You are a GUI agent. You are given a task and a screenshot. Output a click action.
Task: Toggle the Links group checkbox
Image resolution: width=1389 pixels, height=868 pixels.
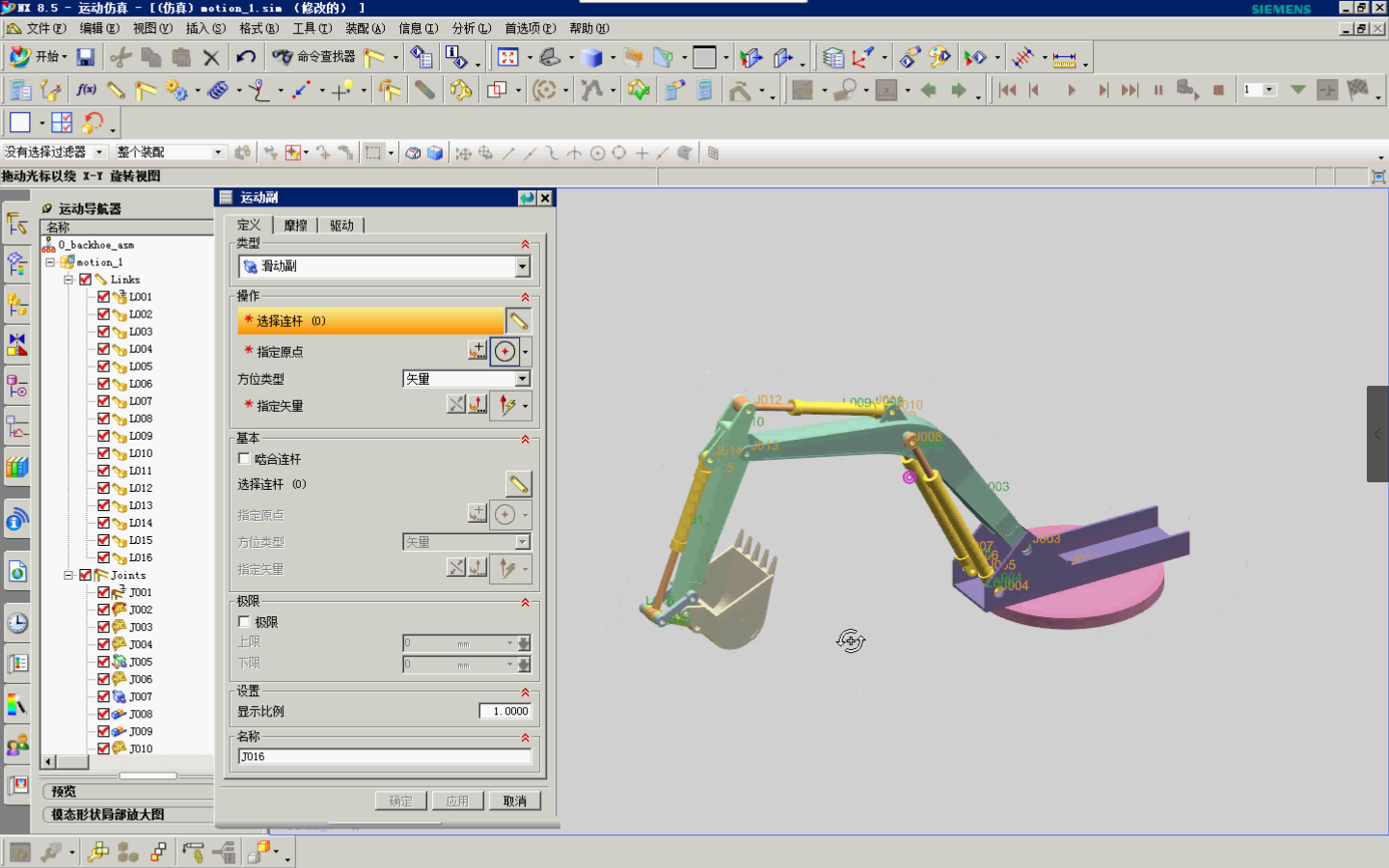86,280
